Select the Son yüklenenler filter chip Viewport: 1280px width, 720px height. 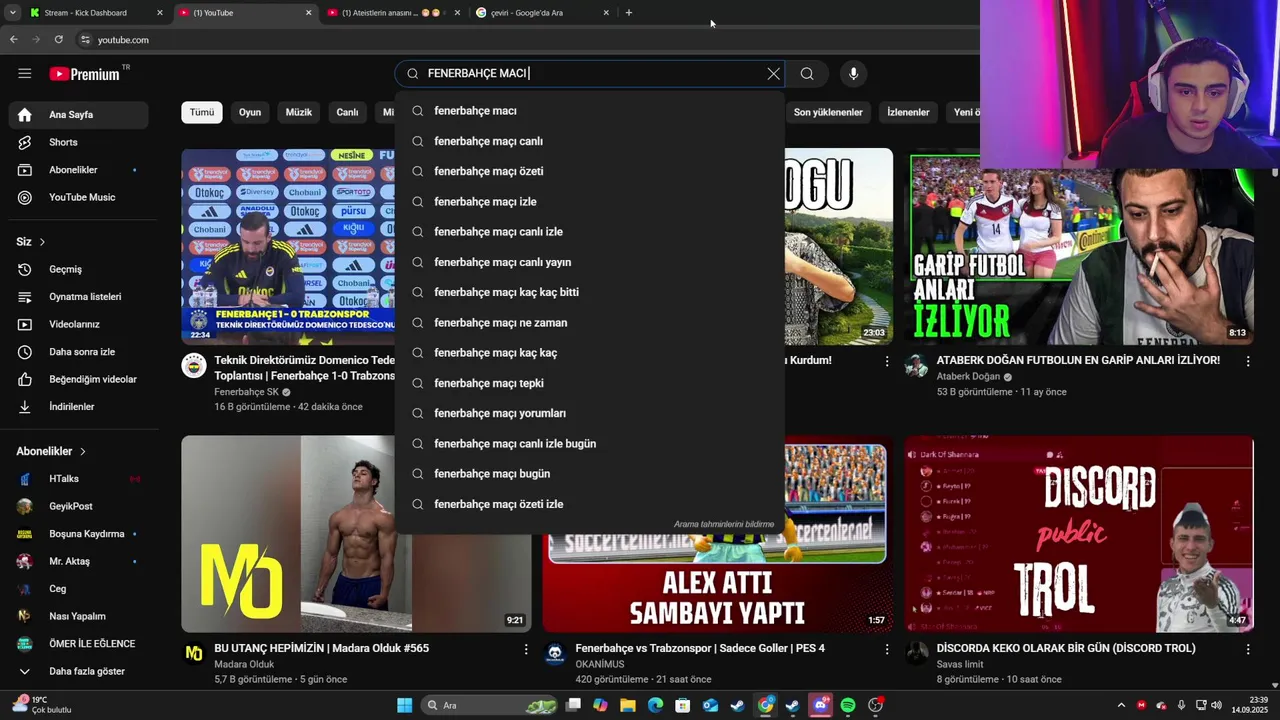[x=828, y=112]
